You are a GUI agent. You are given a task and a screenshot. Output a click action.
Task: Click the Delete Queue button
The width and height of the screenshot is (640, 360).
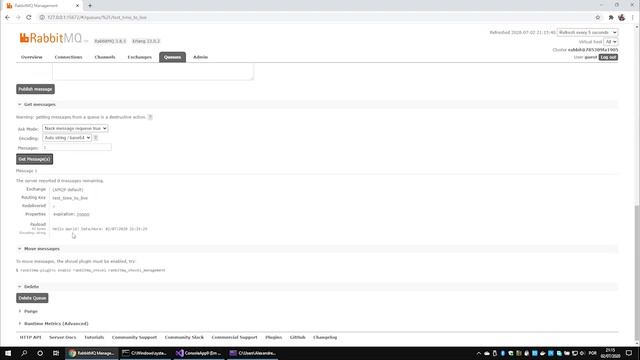click(32, 298)
